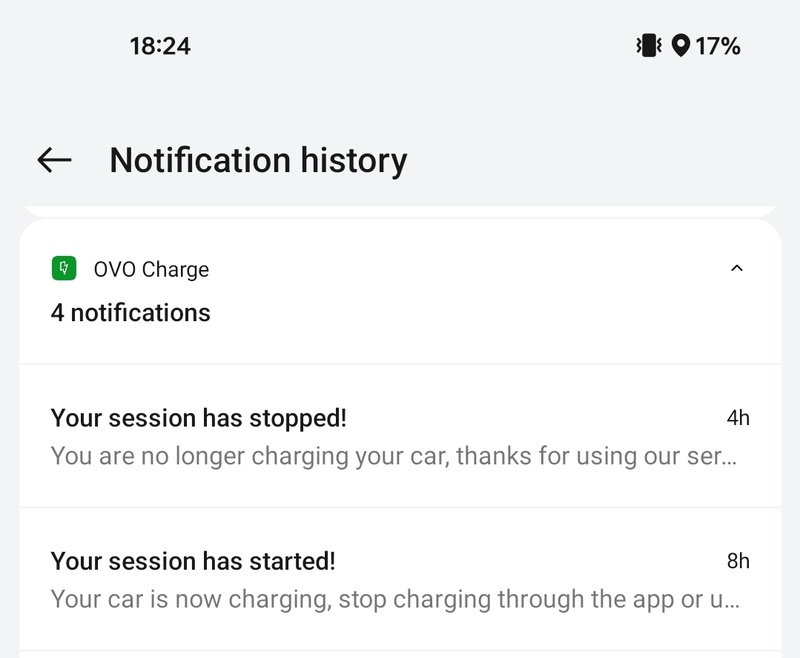Open the "Your session has started!" notification

pyautogui.click(x=193, y=561)
